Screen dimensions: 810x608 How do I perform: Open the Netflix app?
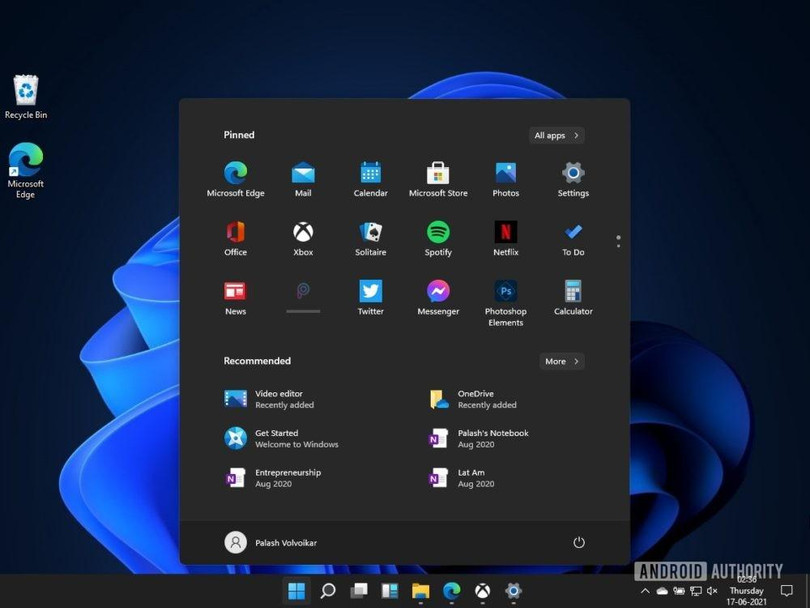click(505, 230)
